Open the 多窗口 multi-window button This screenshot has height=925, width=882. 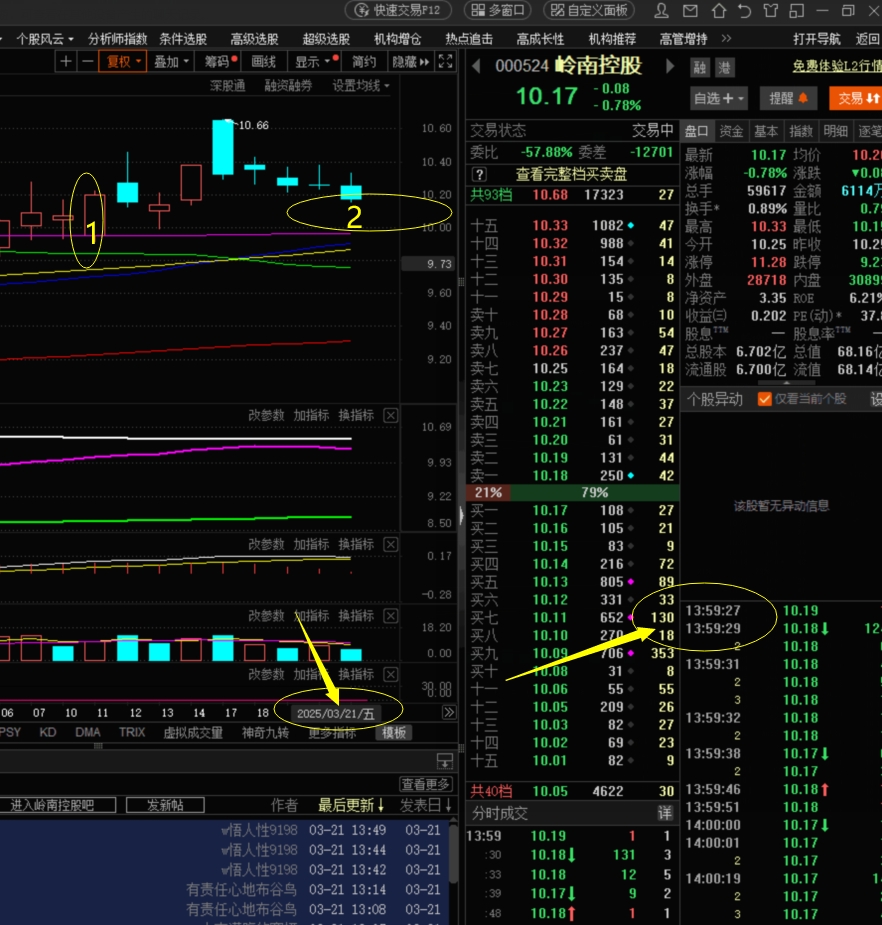(x=497, y=10)
